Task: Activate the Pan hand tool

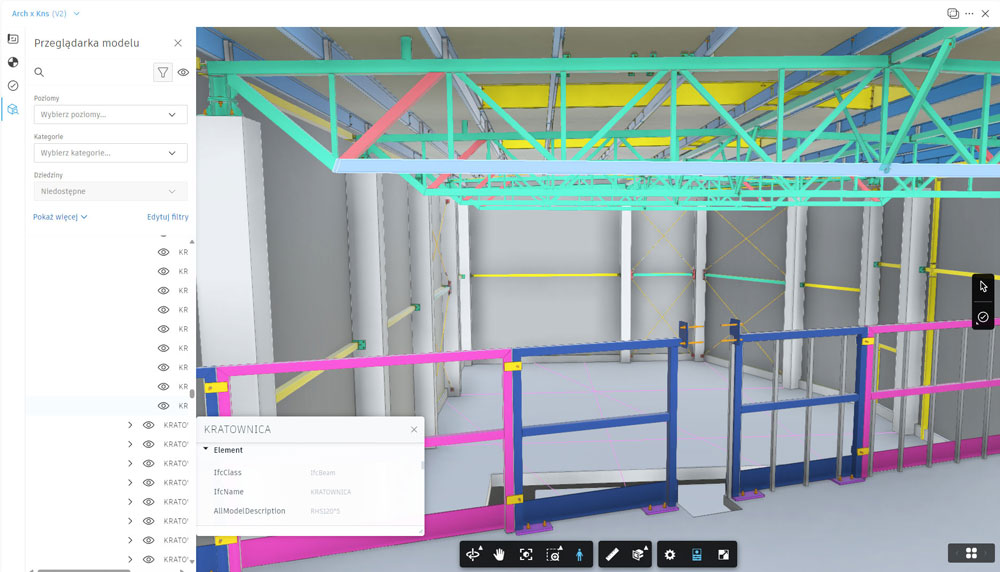Action: point(499,554)
